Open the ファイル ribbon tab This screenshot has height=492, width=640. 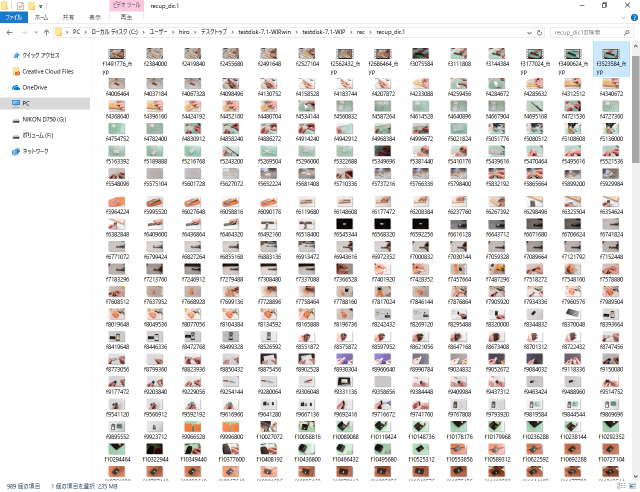tap(14, 17)
